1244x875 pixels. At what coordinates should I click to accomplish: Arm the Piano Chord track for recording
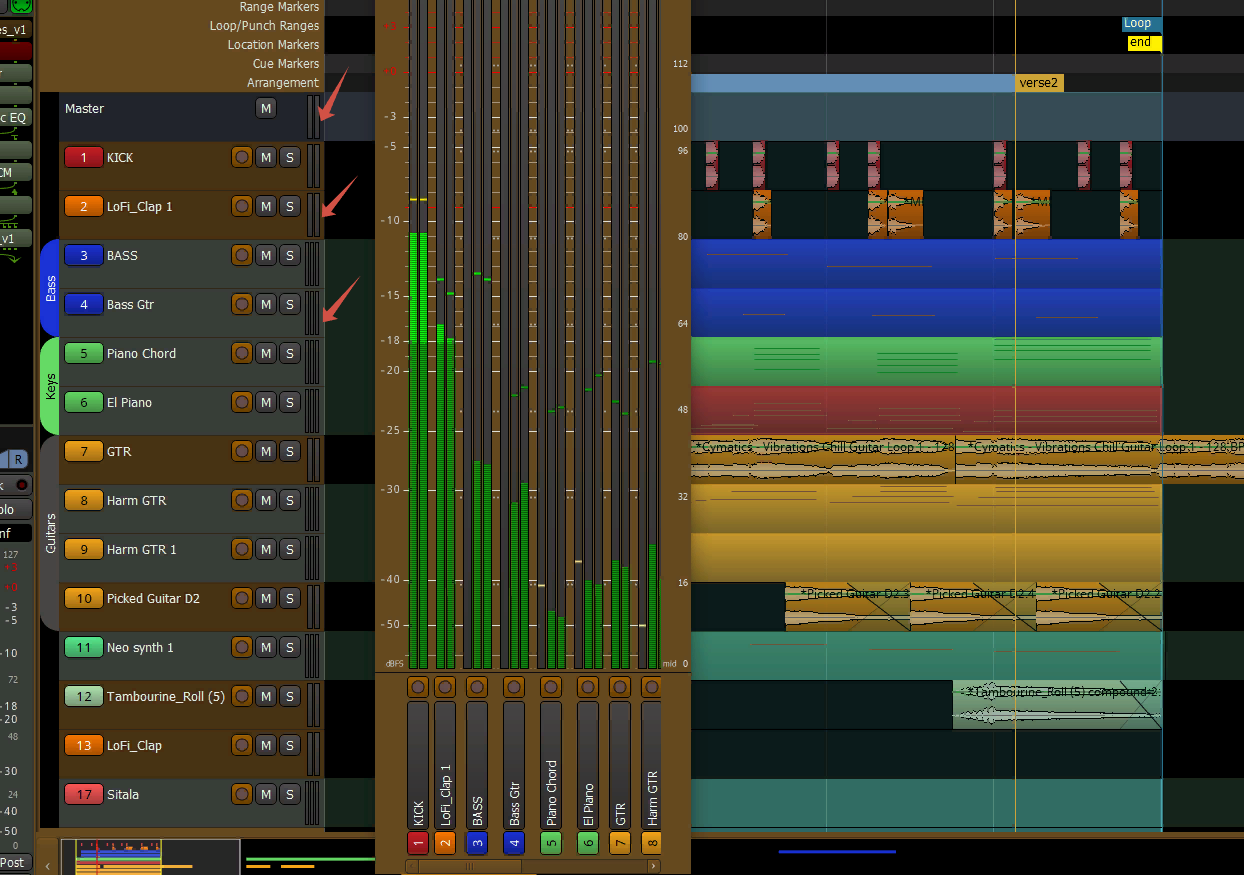pos(242,353)
